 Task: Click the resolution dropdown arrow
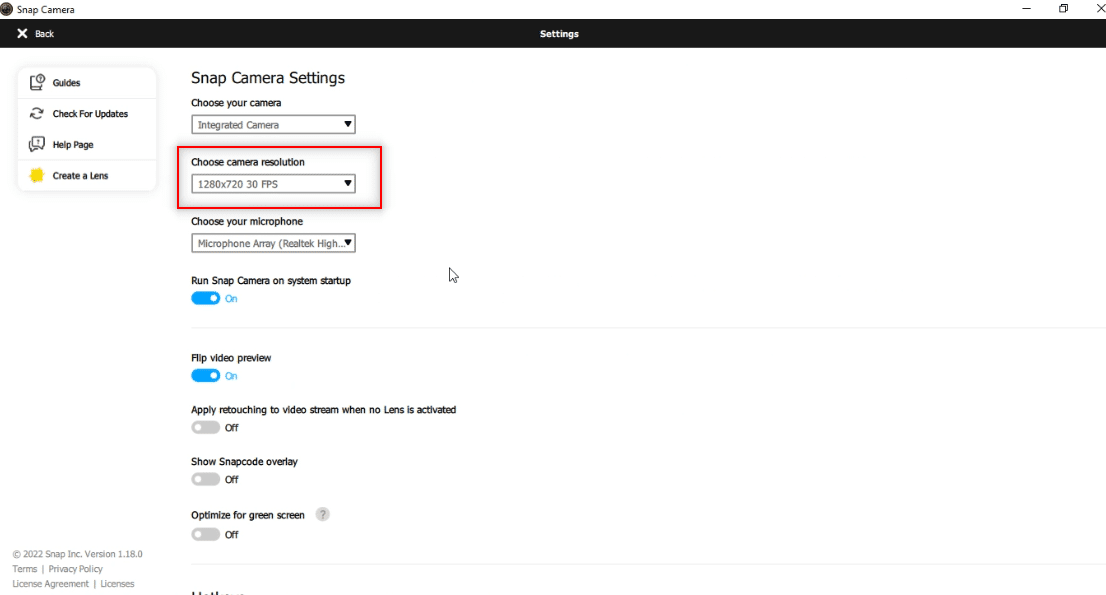tap(348, 183)
